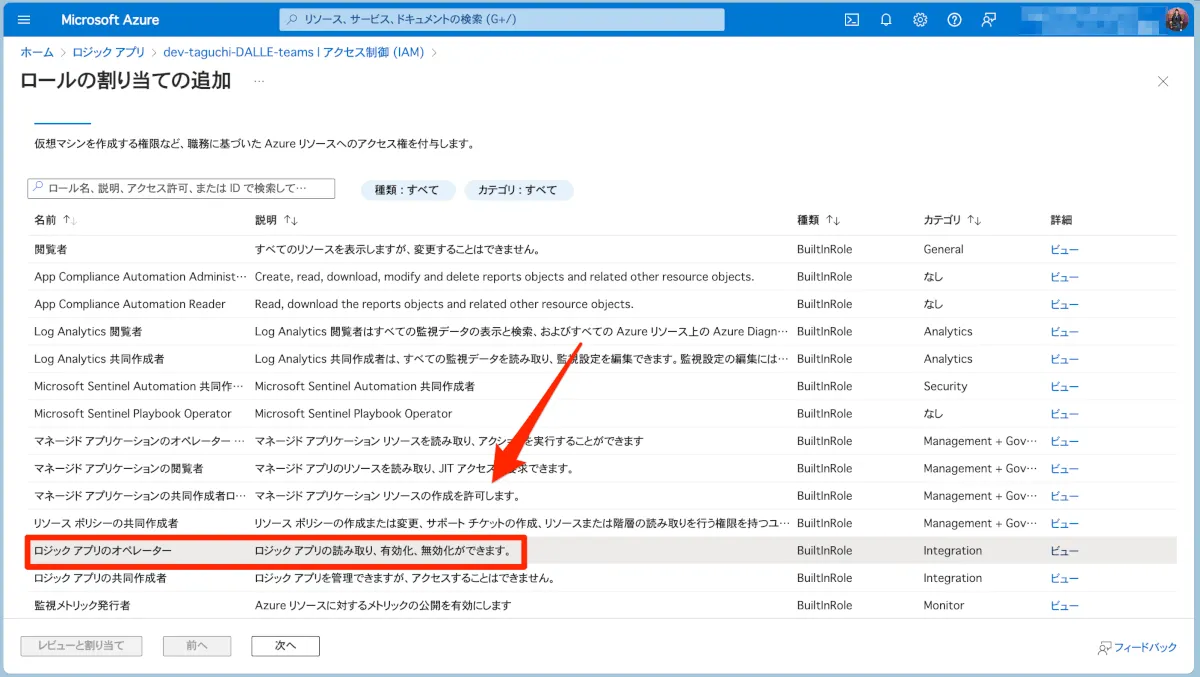Open the 種類 : すべて filter

[x=407, y=190]
